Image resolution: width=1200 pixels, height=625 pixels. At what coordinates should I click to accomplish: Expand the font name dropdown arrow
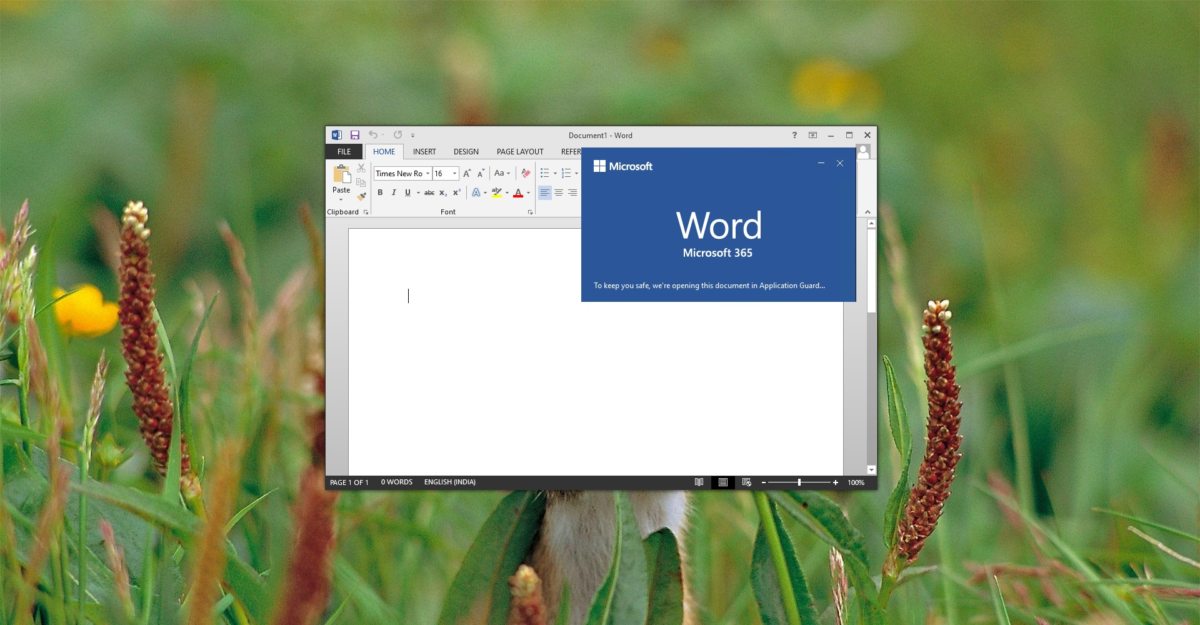[x=427, y=174]
